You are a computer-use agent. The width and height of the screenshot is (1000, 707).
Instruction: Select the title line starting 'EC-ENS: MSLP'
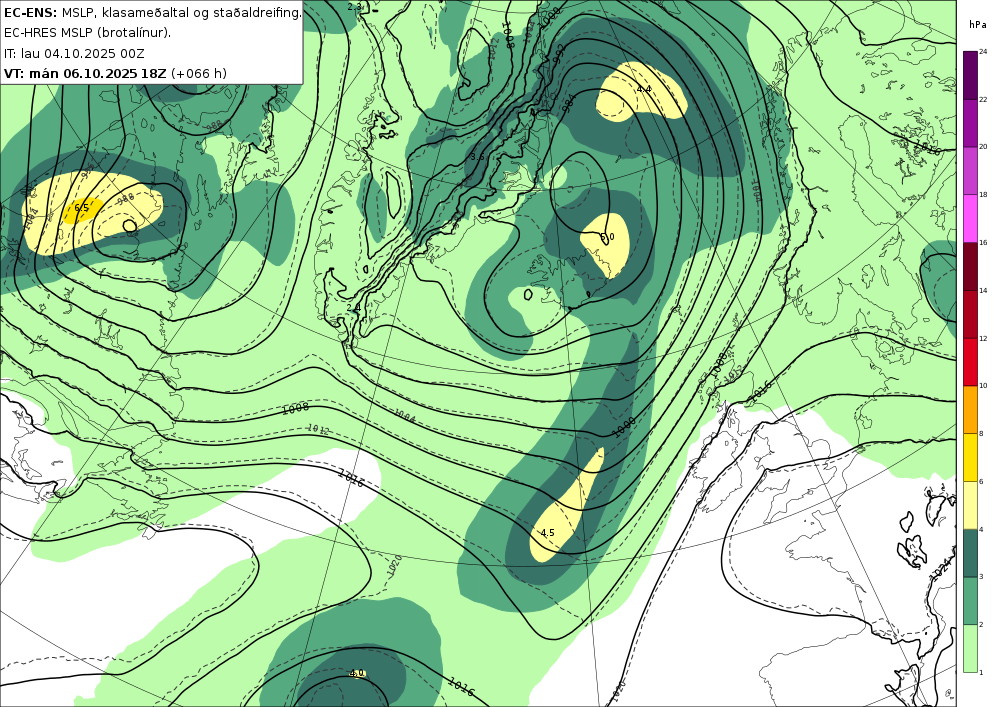point(152,12)
